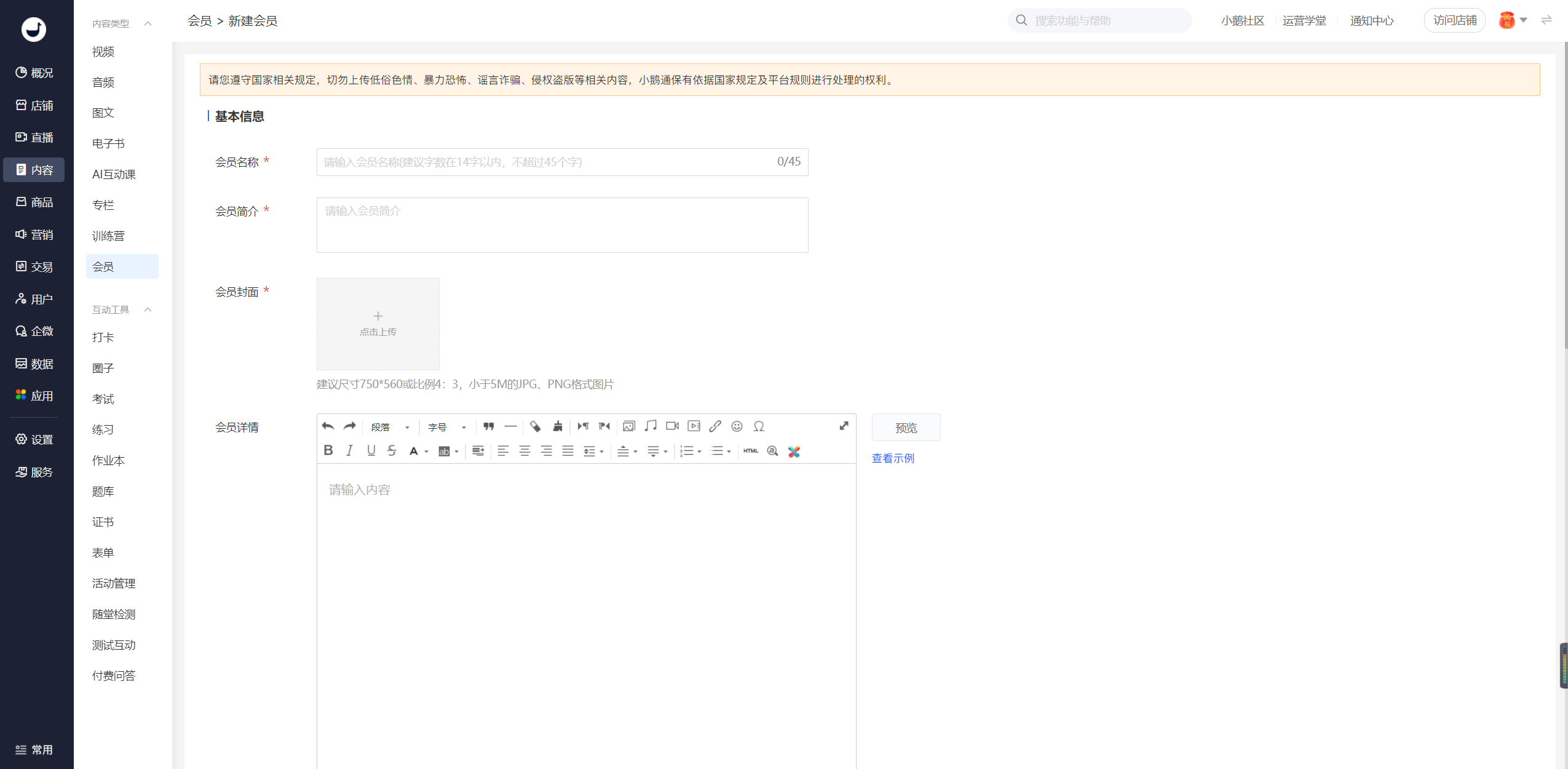Redo edit in the details editor
The height and width of the screenshot is (769, 1568).
point(350,426)
